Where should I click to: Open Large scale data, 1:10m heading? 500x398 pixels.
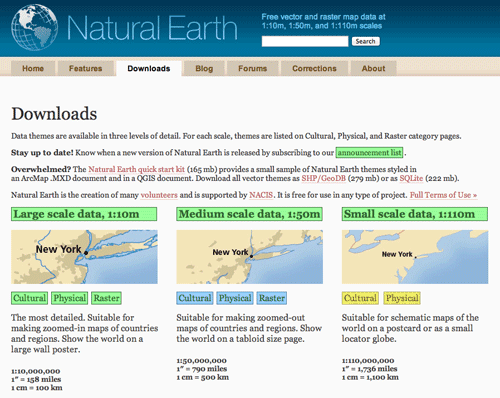coord(84,214)
